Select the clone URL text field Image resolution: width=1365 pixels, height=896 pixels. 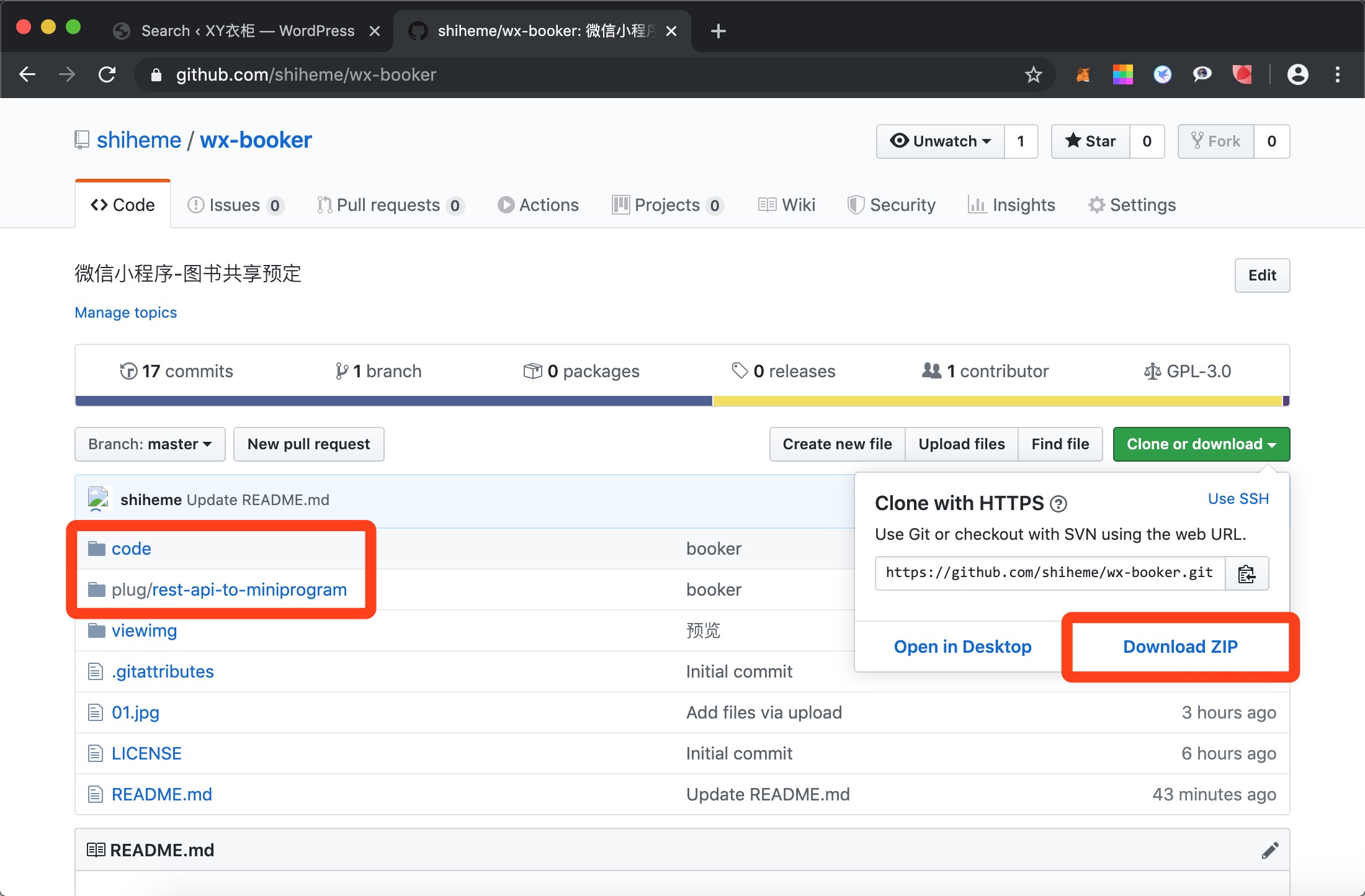pyautogui.click(x=1049, y=573)
